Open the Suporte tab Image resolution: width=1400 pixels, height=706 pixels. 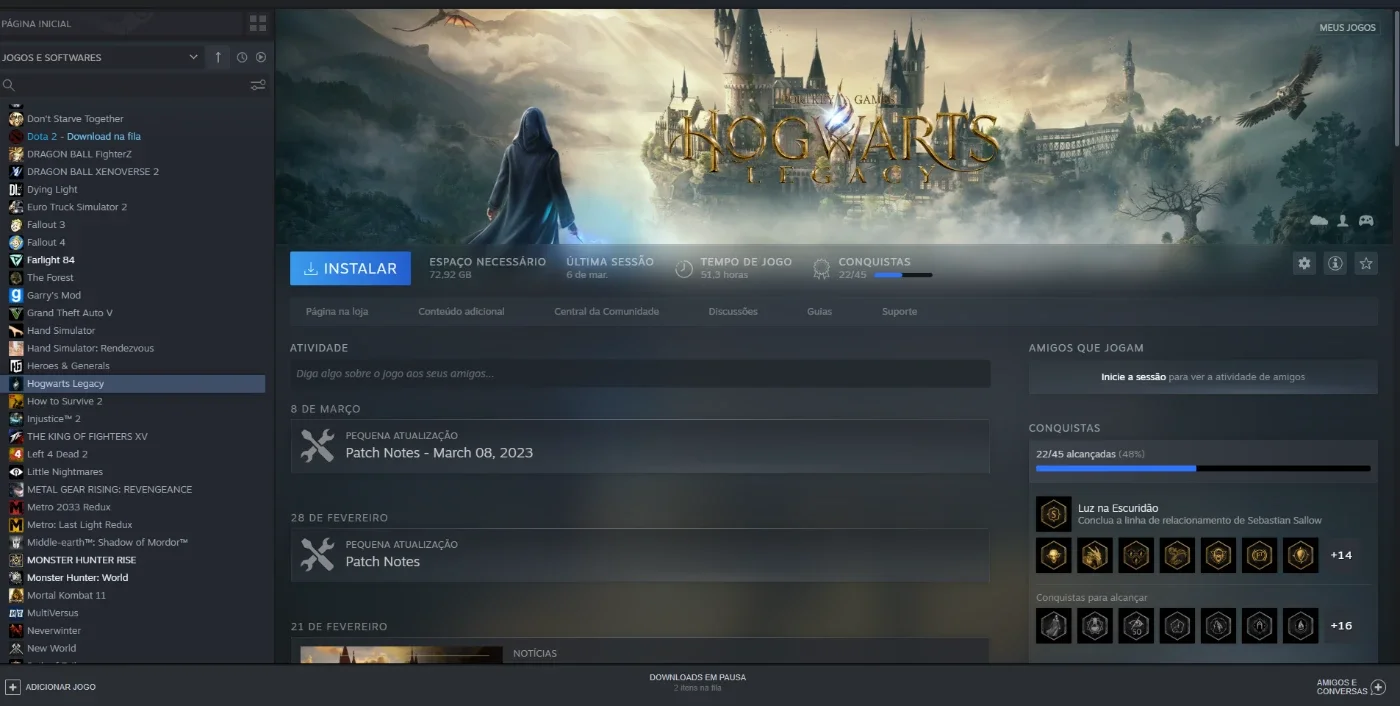point(899,311)
